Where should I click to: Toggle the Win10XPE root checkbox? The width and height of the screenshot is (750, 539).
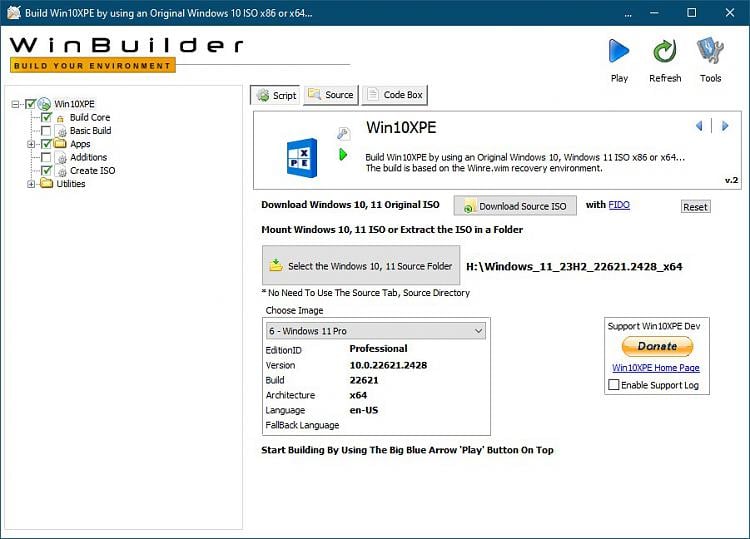(31, 104)
